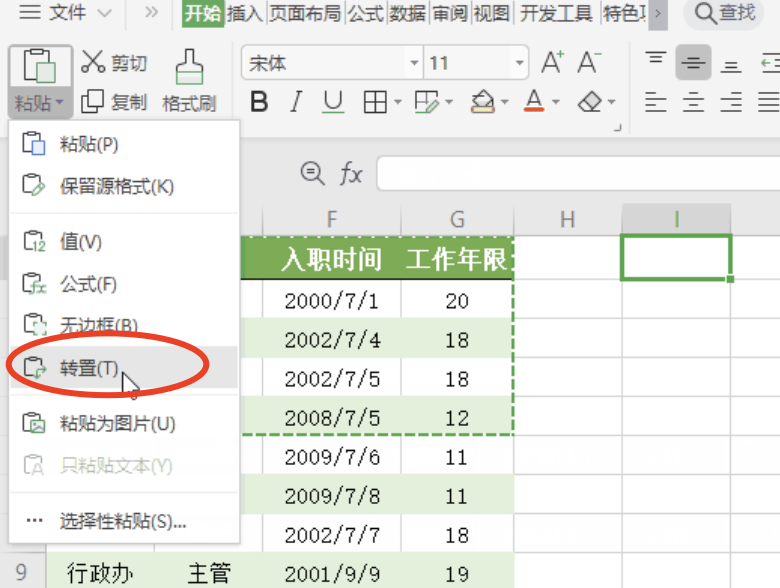Click the Cut (剪切) scissors button
Viewport: 780px width, 588px height.
[114, 63]
